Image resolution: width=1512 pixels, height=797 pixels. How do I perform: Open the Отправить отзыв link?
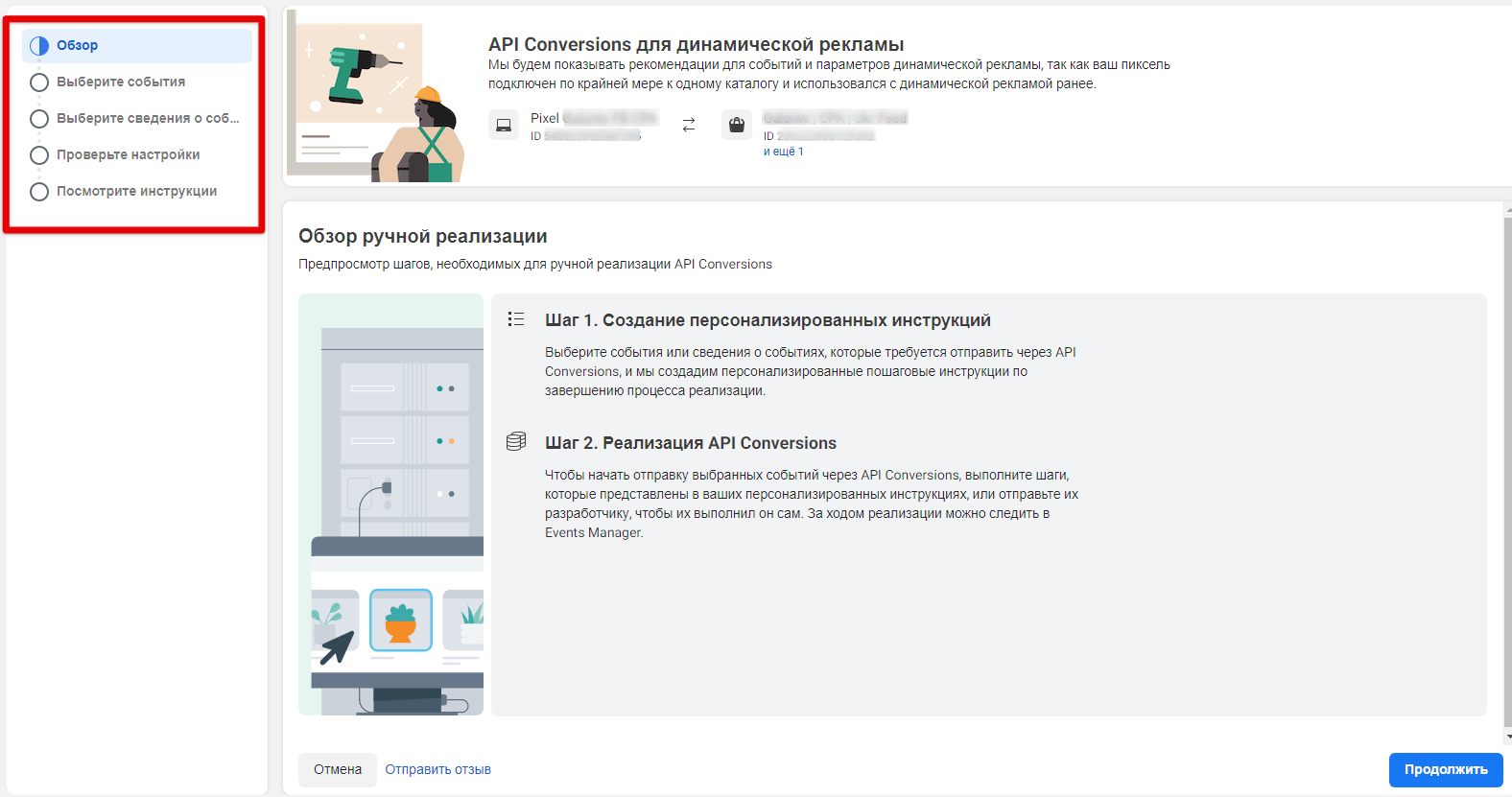click(437, 769)
